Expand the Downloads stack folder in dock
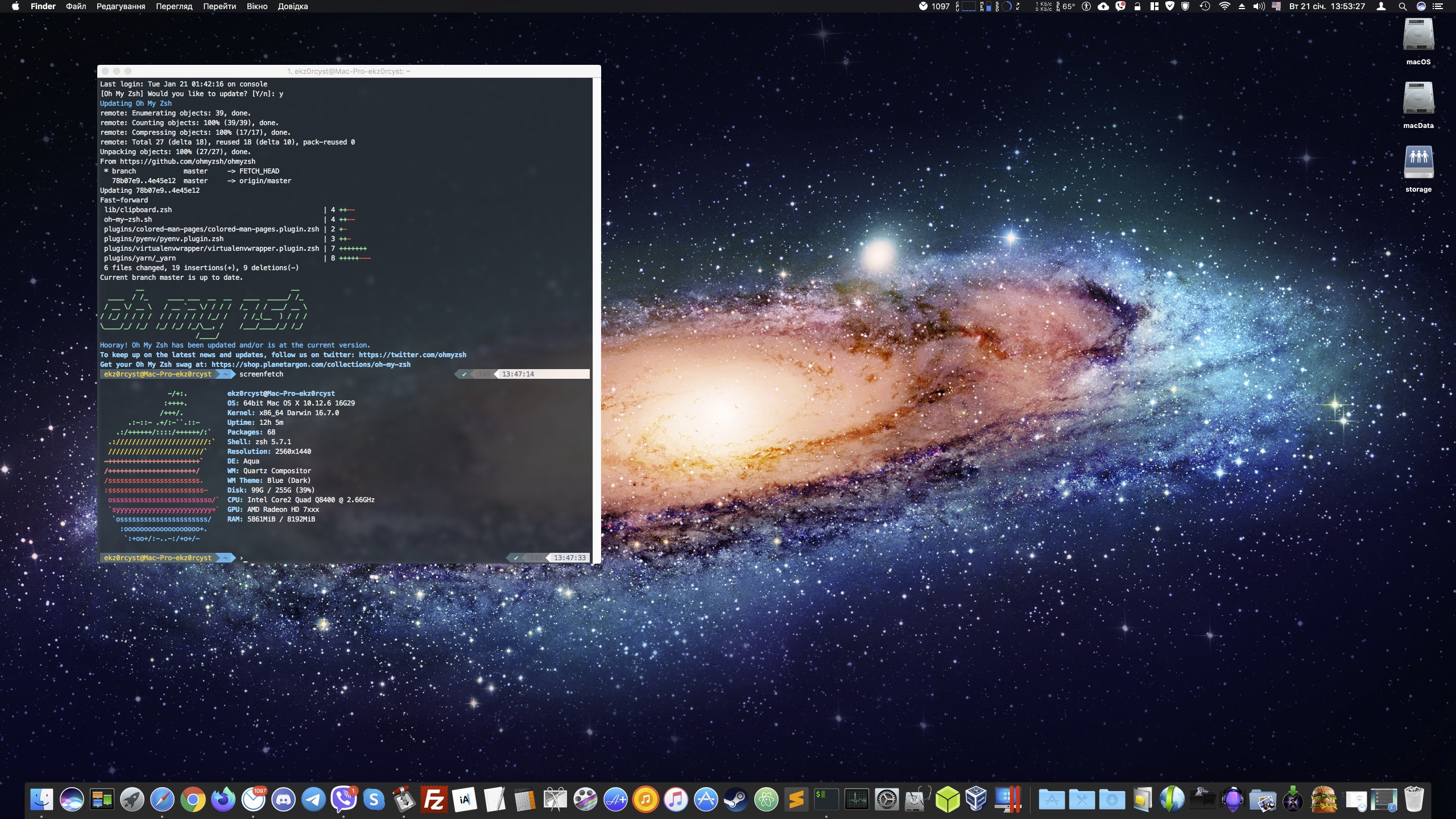 (1112, 800)
